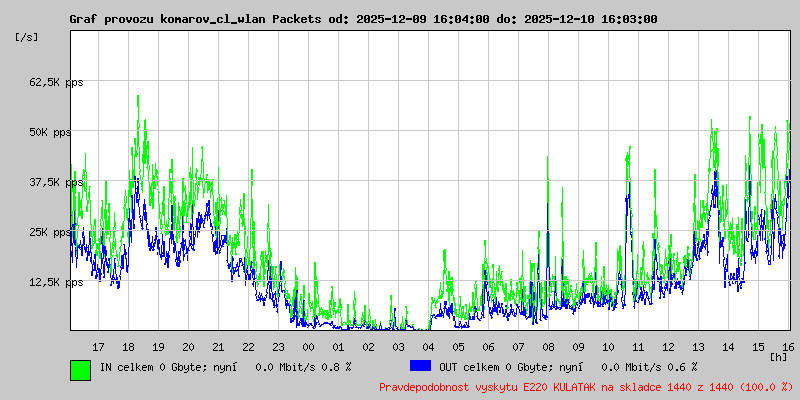Click hour label '11' on the time axis
The image size is (800, 400).
pos(638,347)
